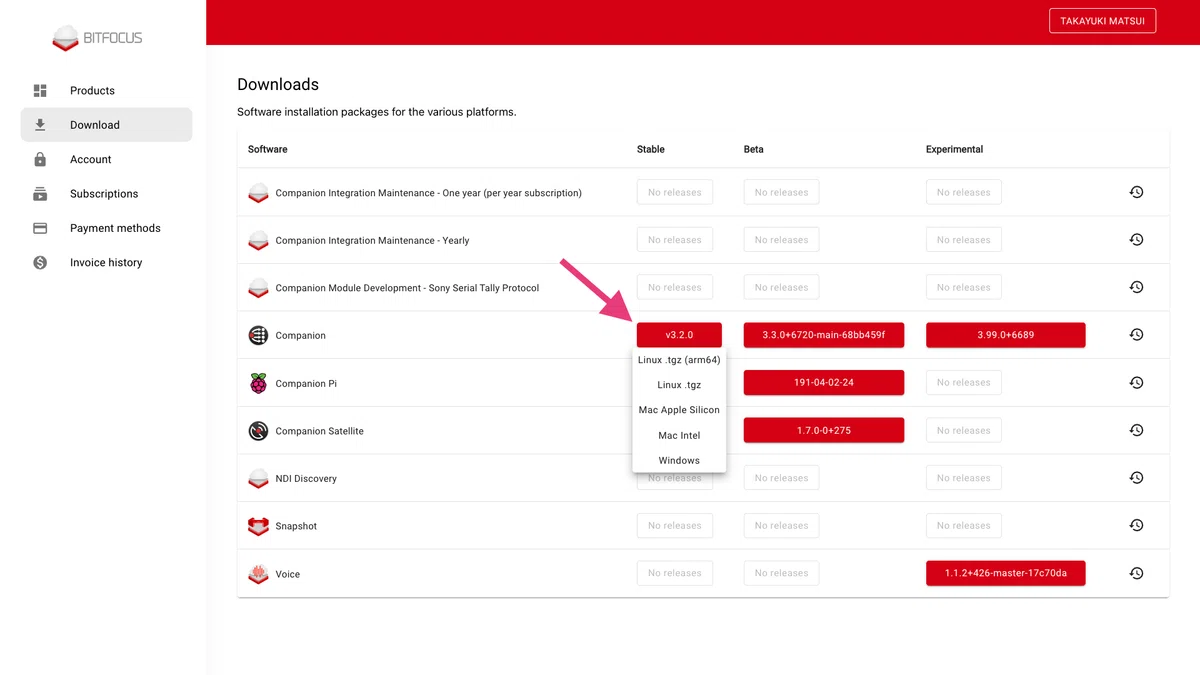Click the Snapshot product icon
This screenshot has height=675, width=1200.
coord(258,526)
